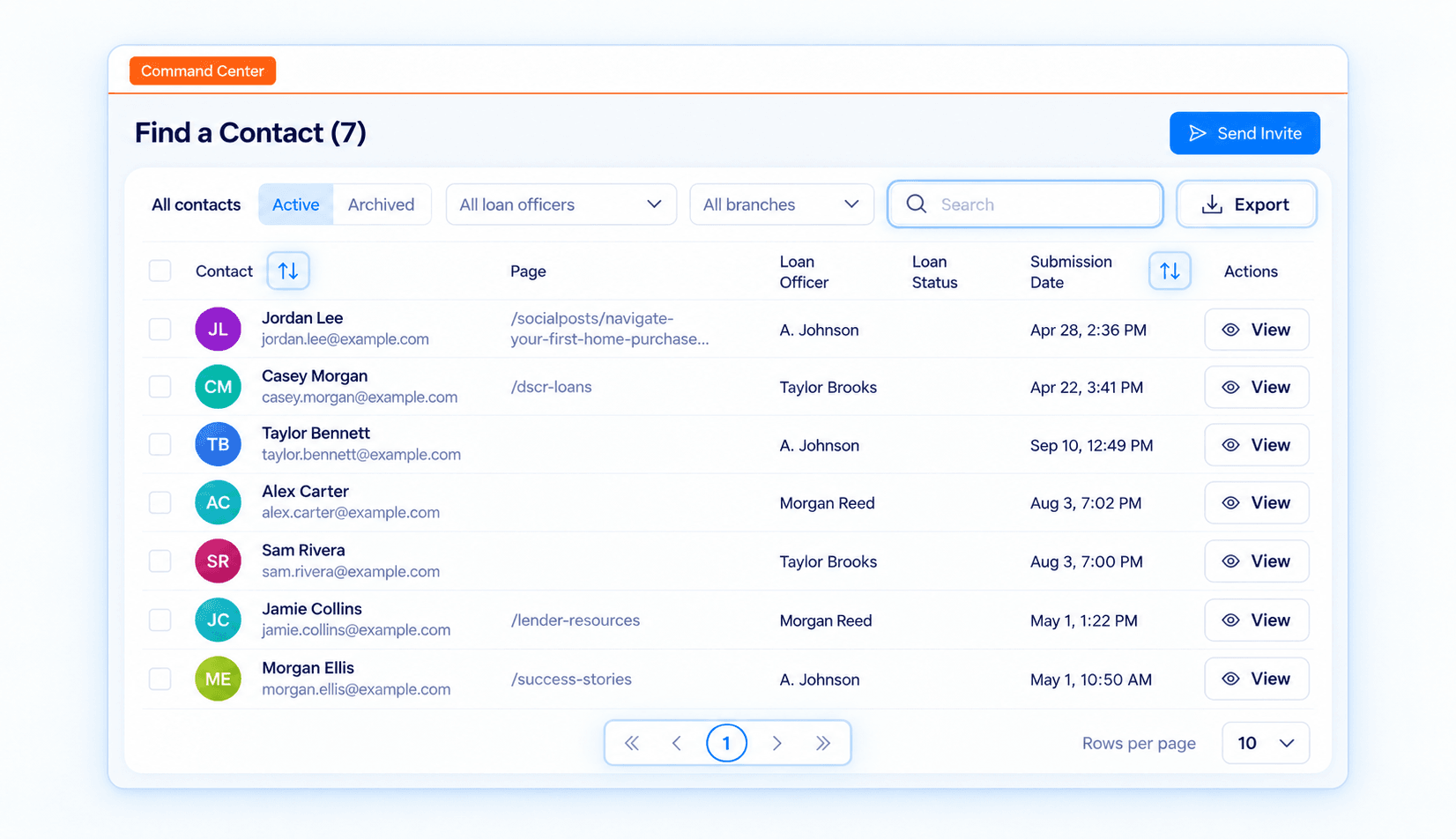Go to the previous page arrow

[677, 743]
